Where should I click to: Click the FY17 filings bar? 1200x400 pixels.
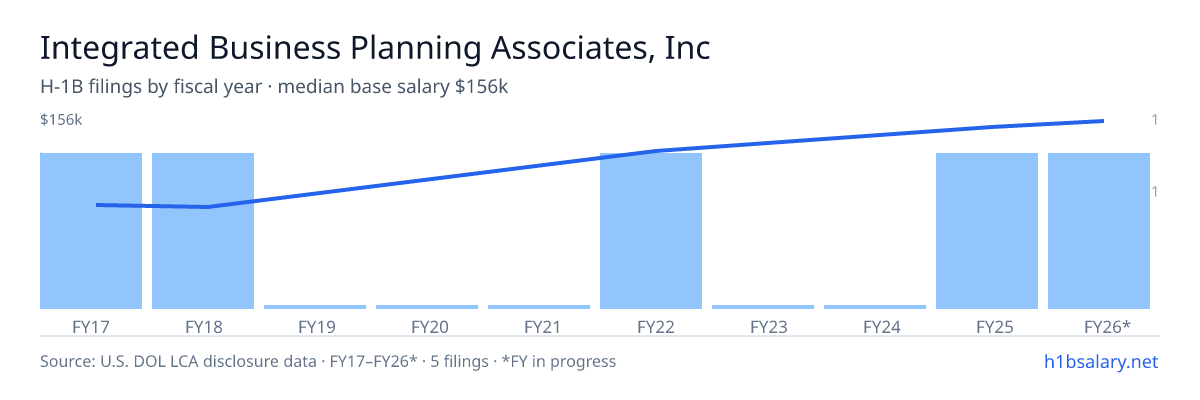pos(91,231)
